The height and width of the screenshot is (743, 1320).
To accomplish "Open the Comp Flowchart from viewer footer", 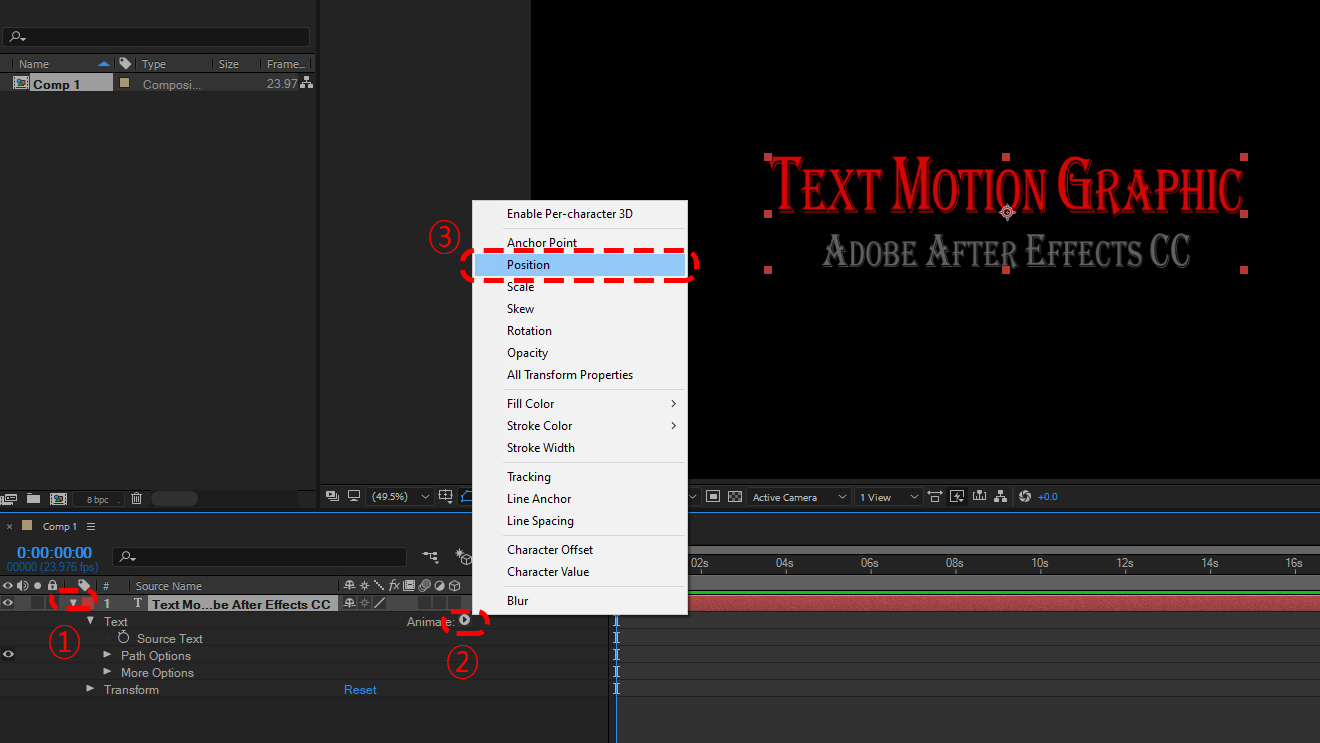I will 1001,496.
